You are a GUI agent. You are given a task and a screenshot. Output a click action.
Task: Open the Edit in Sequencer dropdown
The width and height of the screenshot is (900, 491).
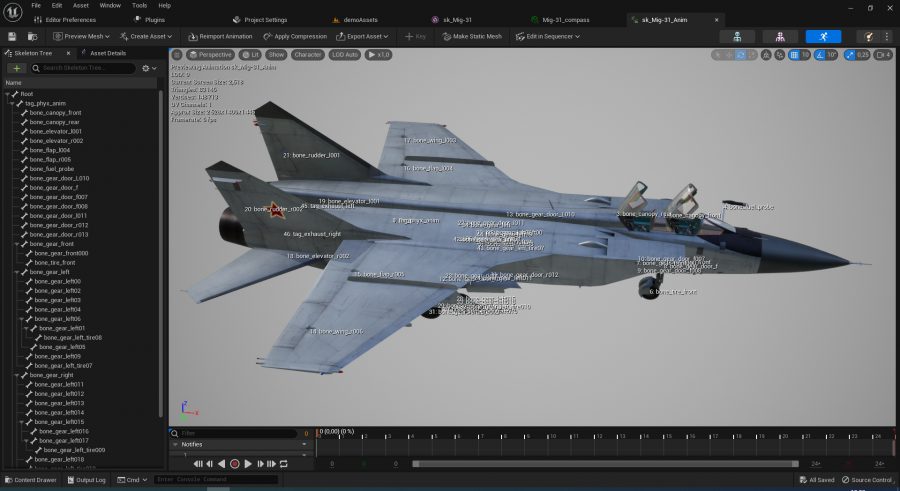(548, 36)
